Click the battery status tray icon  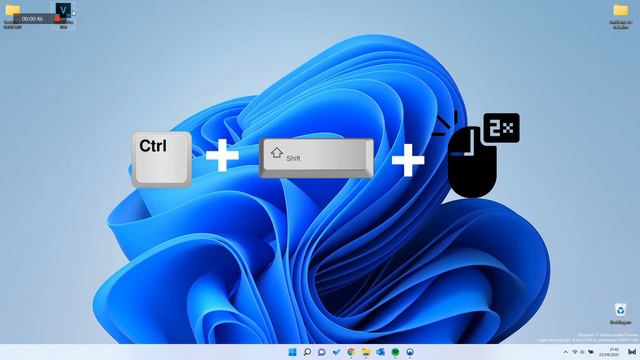[x=590, y=352]
